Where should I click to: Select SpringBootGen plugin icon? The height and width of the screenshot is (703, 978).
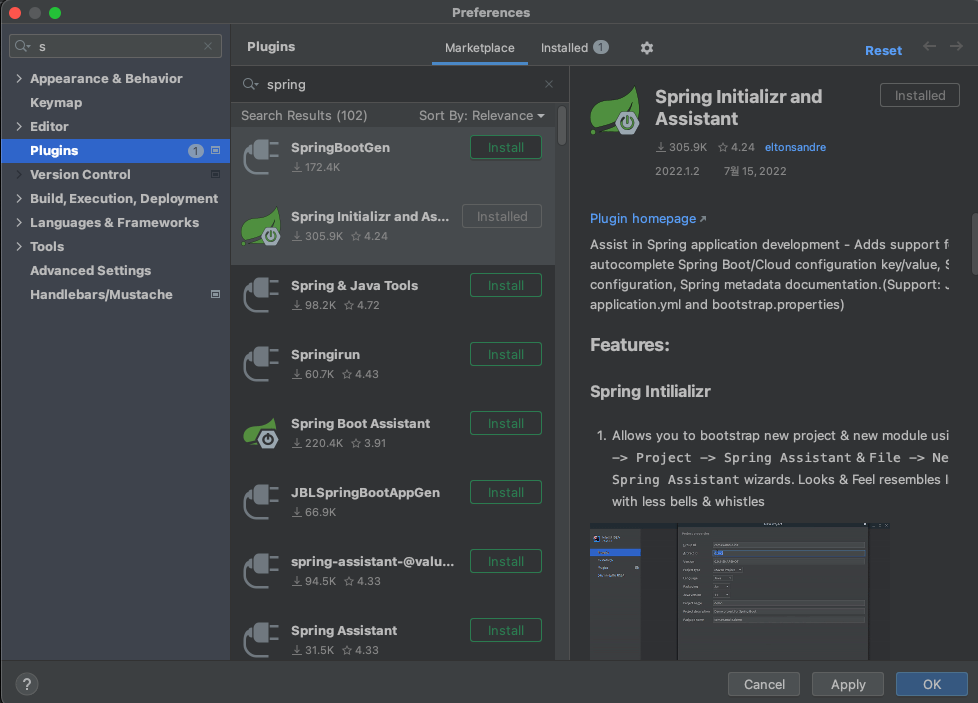coord(261,157)
